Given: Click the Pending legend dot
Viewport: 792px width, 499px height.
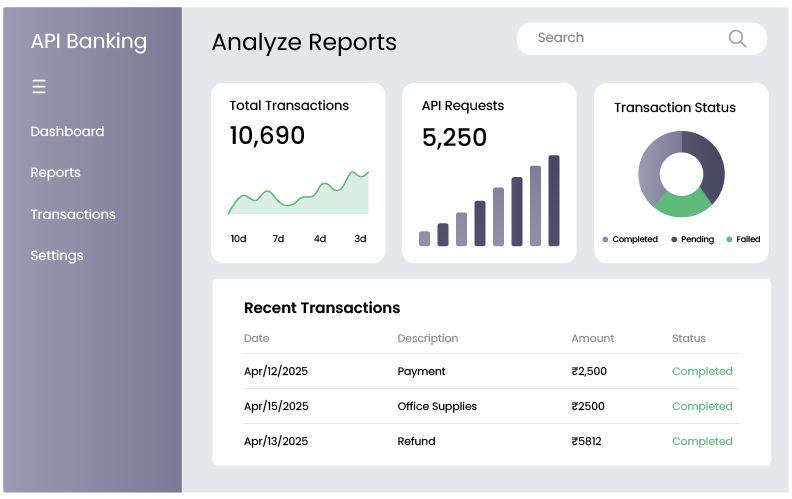Looking at the screenshot, I should (675, 240).
